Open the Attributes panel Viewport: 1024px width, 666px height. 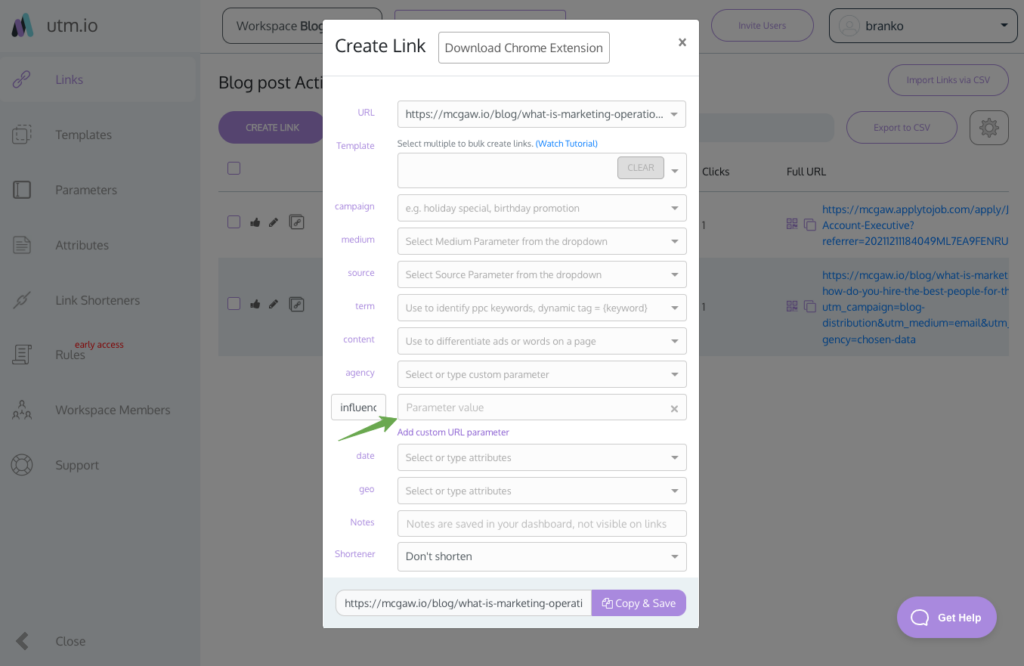pyautogui.click(x=85, y=244)
